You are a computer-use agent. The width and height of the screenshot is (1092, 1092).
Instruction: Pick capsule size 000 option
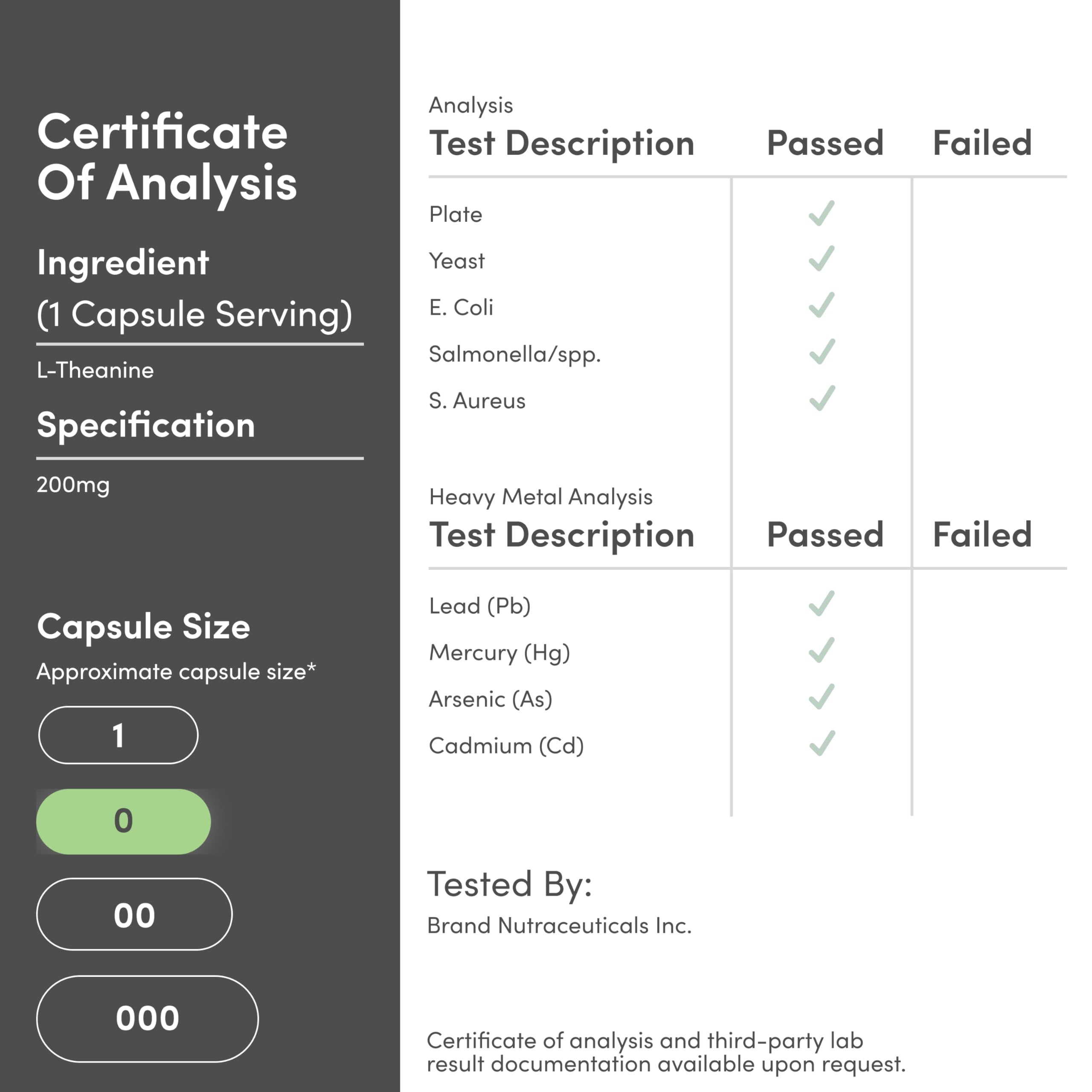[x=147, y=1019]
